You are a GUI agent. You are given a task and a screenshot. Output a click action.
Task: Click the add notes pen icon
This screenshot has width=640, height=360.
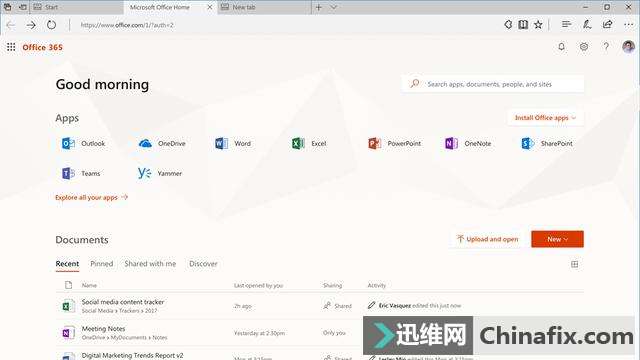[x=587, y=24]
